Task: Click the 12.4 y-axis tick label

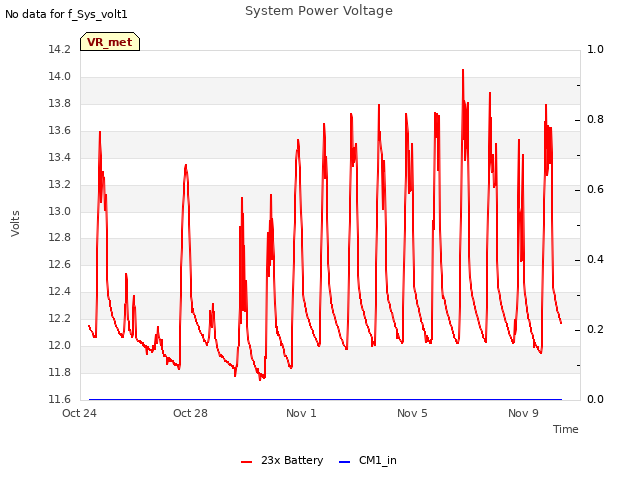Action: (x=60, y=291)
